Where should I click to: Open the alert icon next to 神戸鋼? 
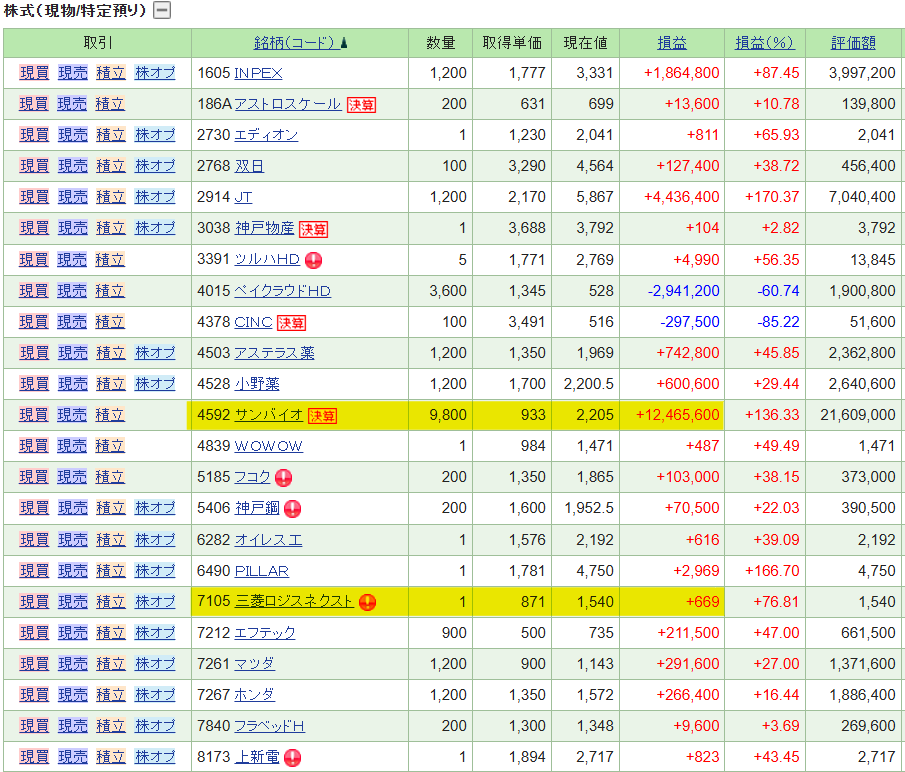(292, 509)
